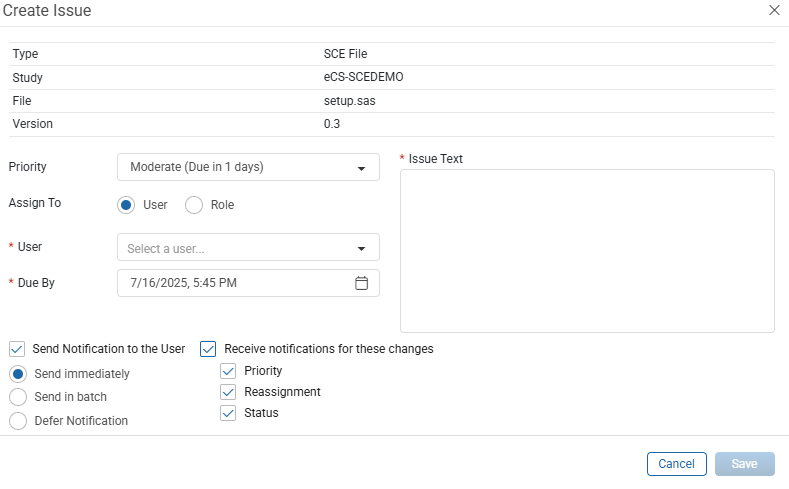Screen dimensions: 789x489
Task: Click the Save button
Action: pos(745,464)
